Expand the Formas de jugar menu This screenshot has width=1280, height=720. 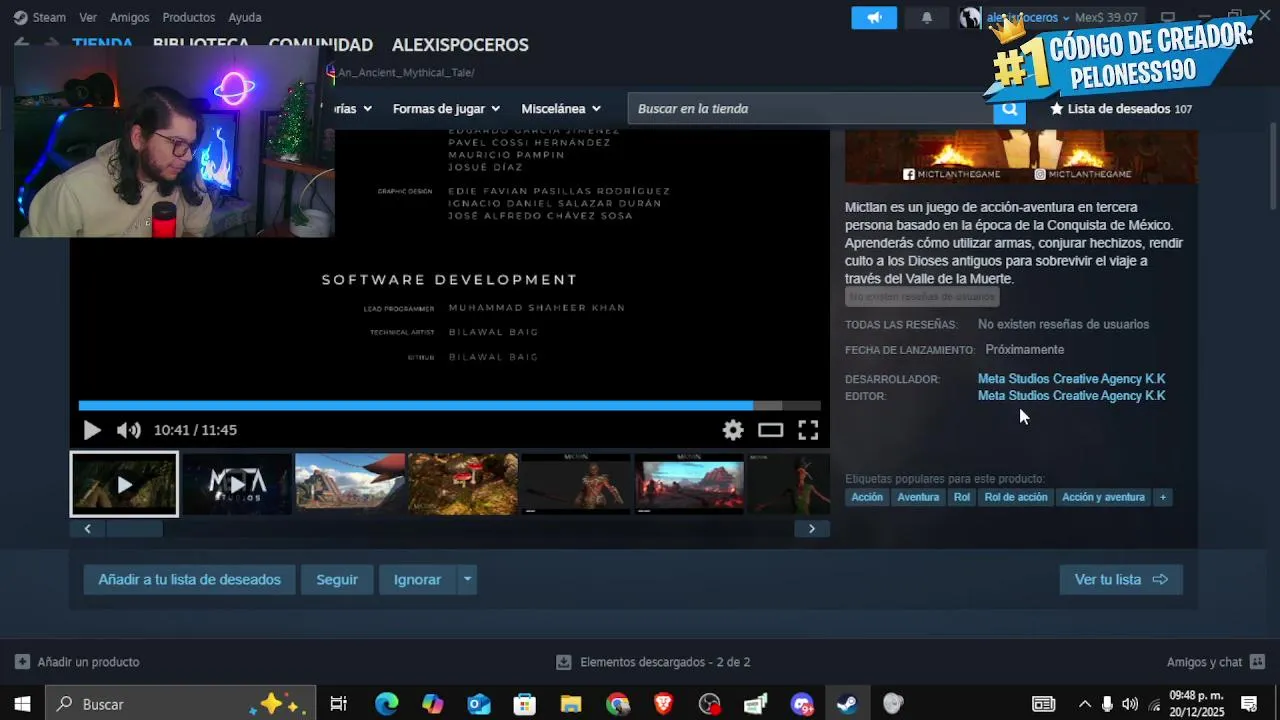446,108
